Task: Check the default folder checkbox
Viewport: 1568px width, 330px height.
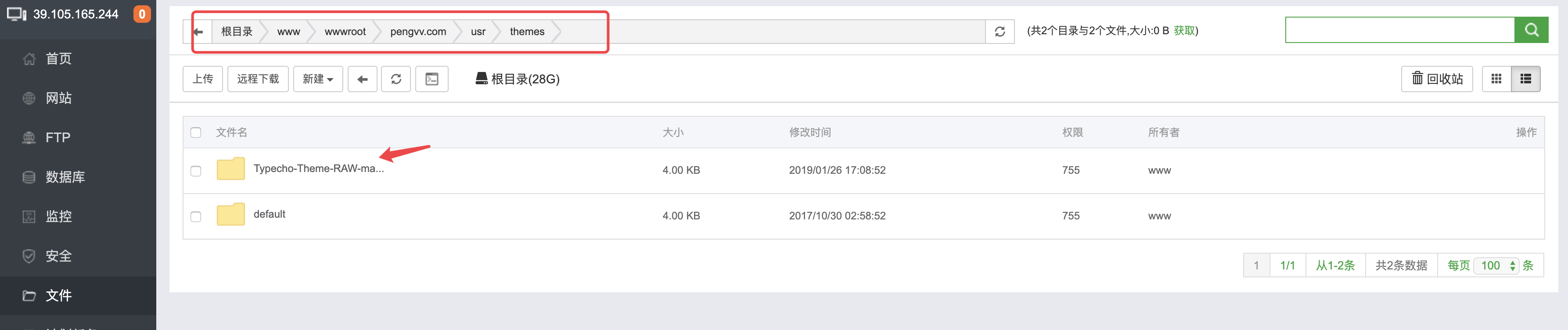Action: (195, 216)
